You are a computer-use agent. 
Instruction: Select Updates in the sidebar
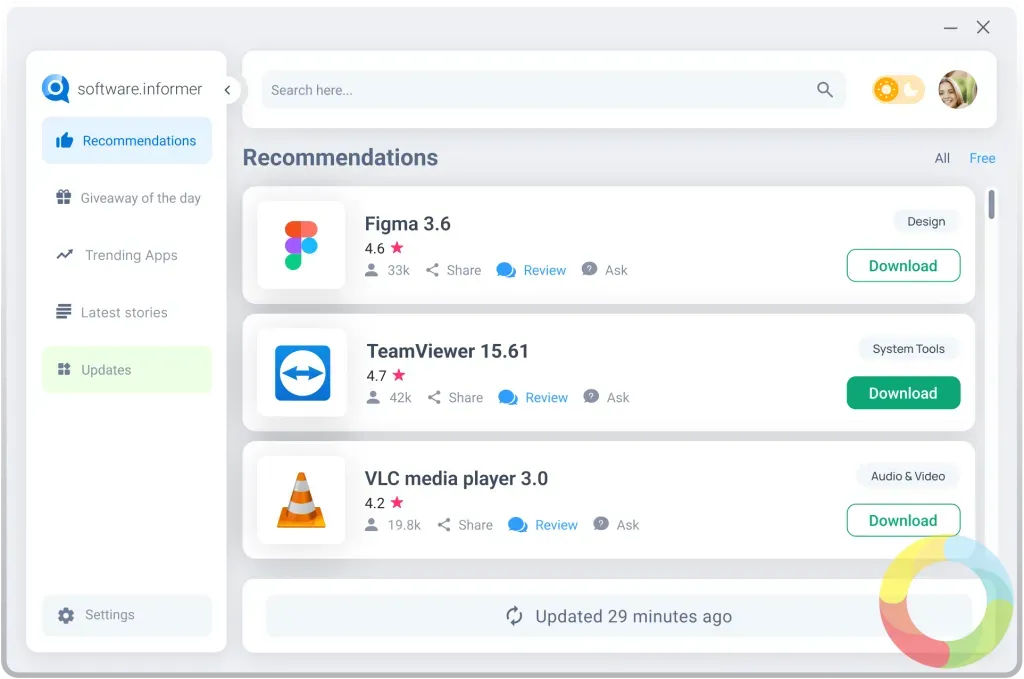127,370
